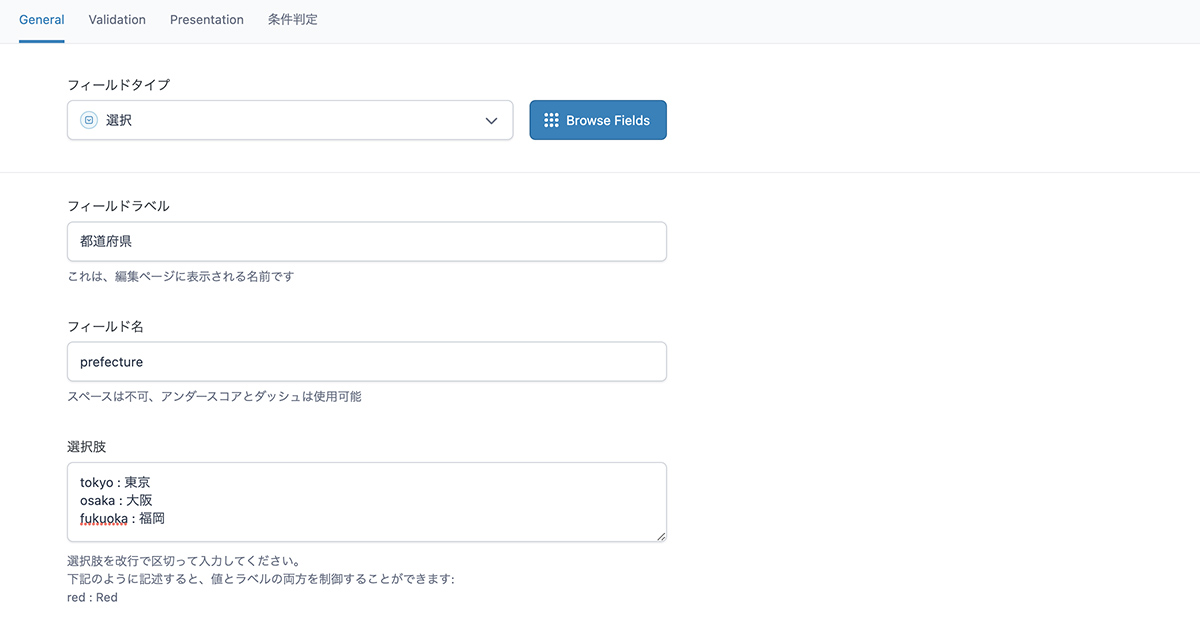This screenshot has width=1200, height=633.
Task: Click the フィールドラベル label
Action: pyautogui.click(x=118, y=206)
